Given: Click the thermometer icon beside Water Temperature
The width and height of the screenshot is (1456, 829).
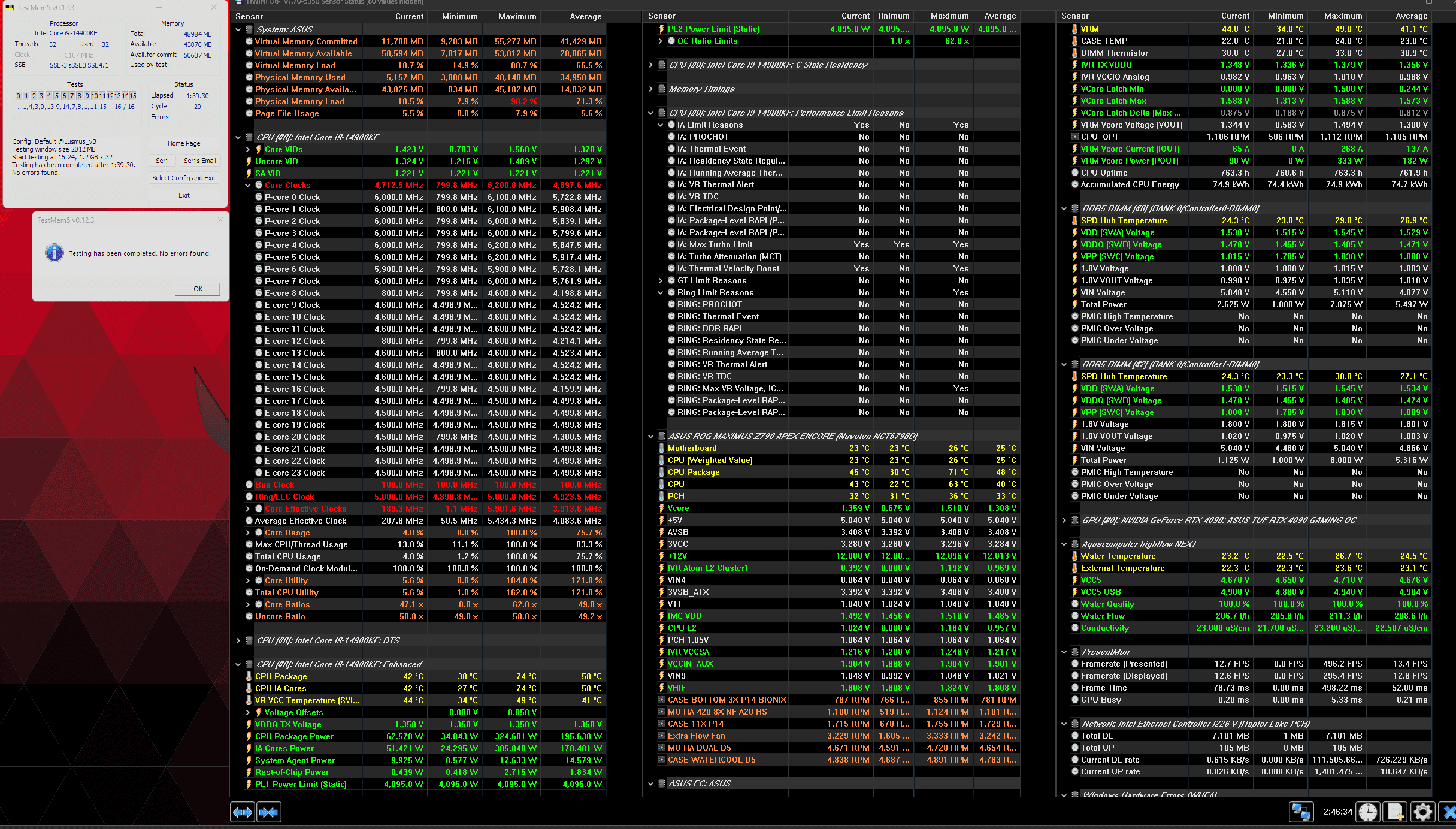Looking at the screenshot, I should click(1075, 556).
